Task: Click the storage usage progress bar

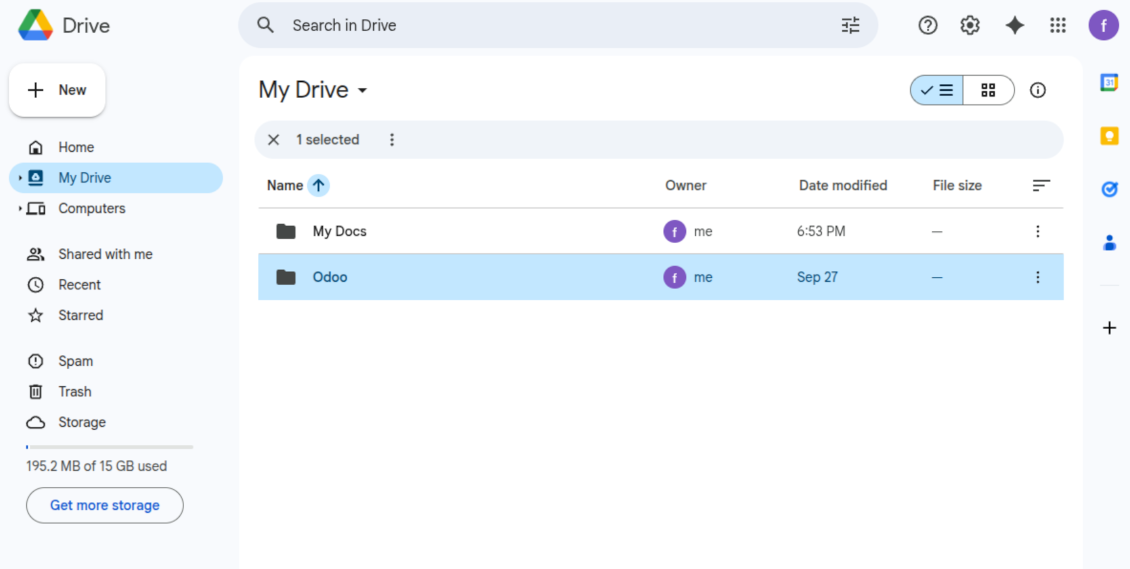Action: click(x=109, y=447)
